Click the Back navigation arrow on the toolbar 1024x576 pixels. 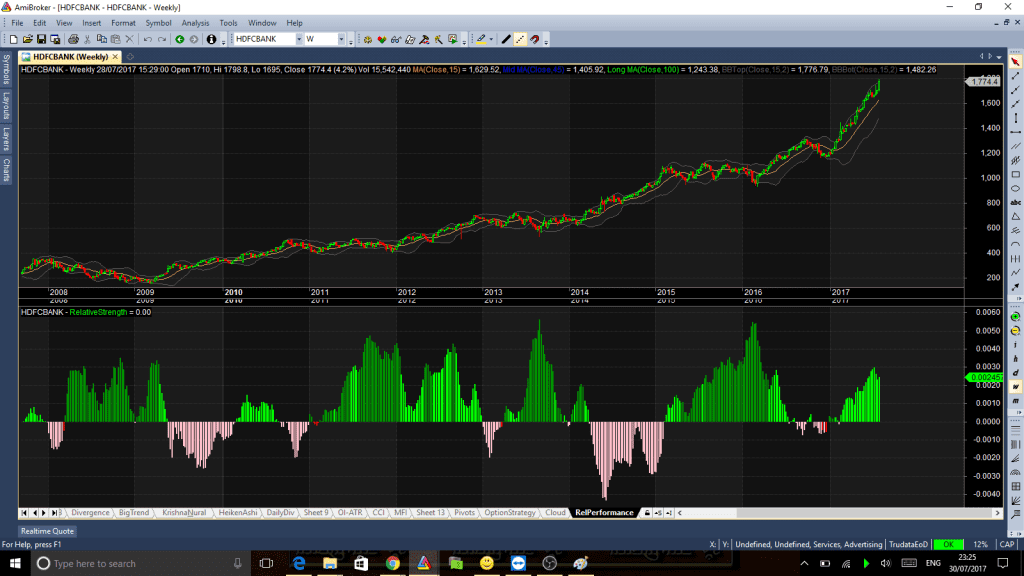pyautogui.click(x=180, y=39)
